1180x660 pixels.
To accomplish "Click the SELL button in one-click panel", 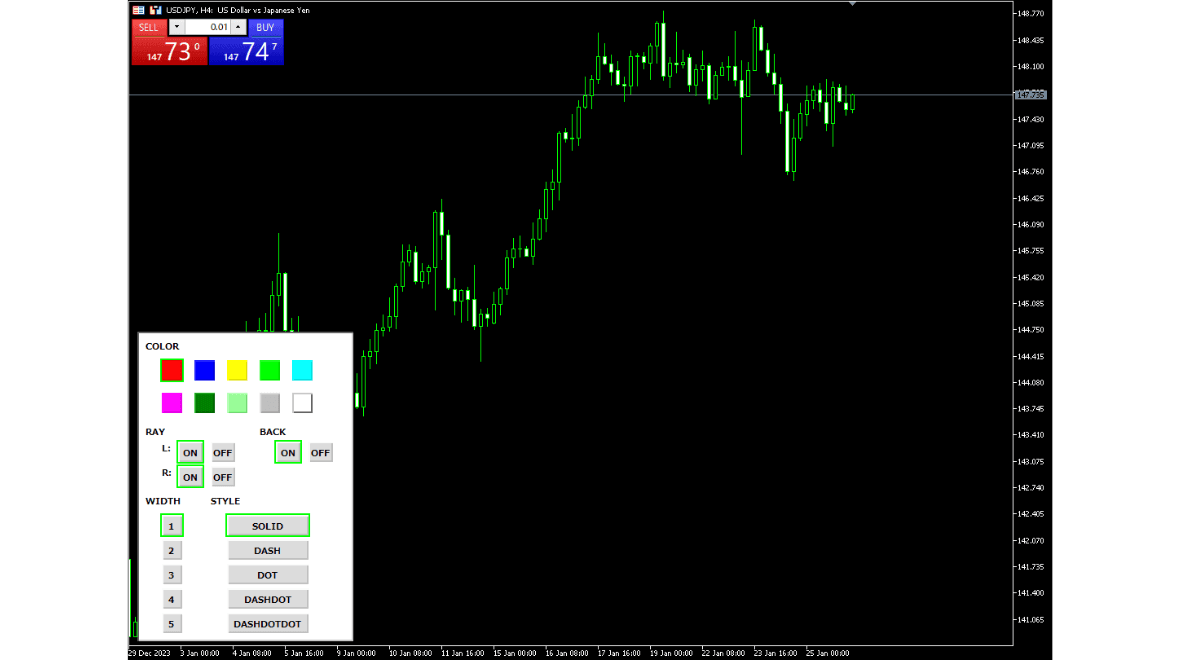I will coord(148,27).
